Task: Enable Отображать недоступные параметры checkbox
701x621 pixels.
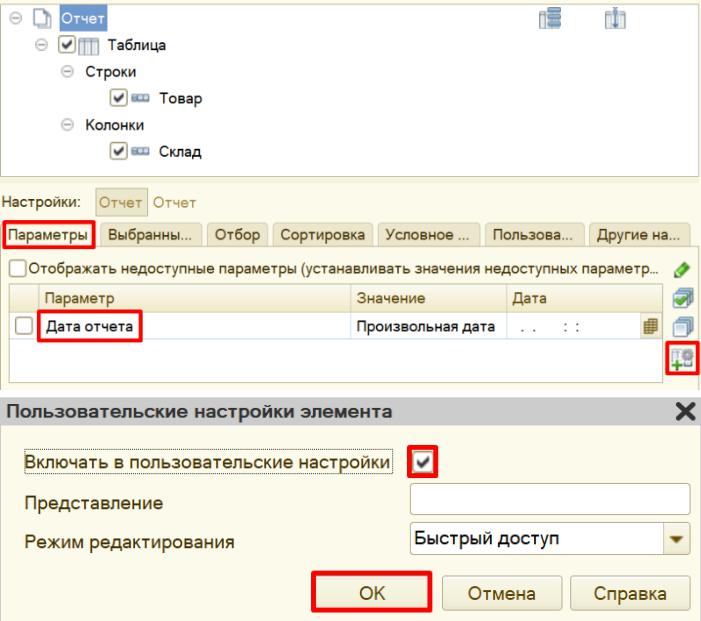Action: pos(17,268)
